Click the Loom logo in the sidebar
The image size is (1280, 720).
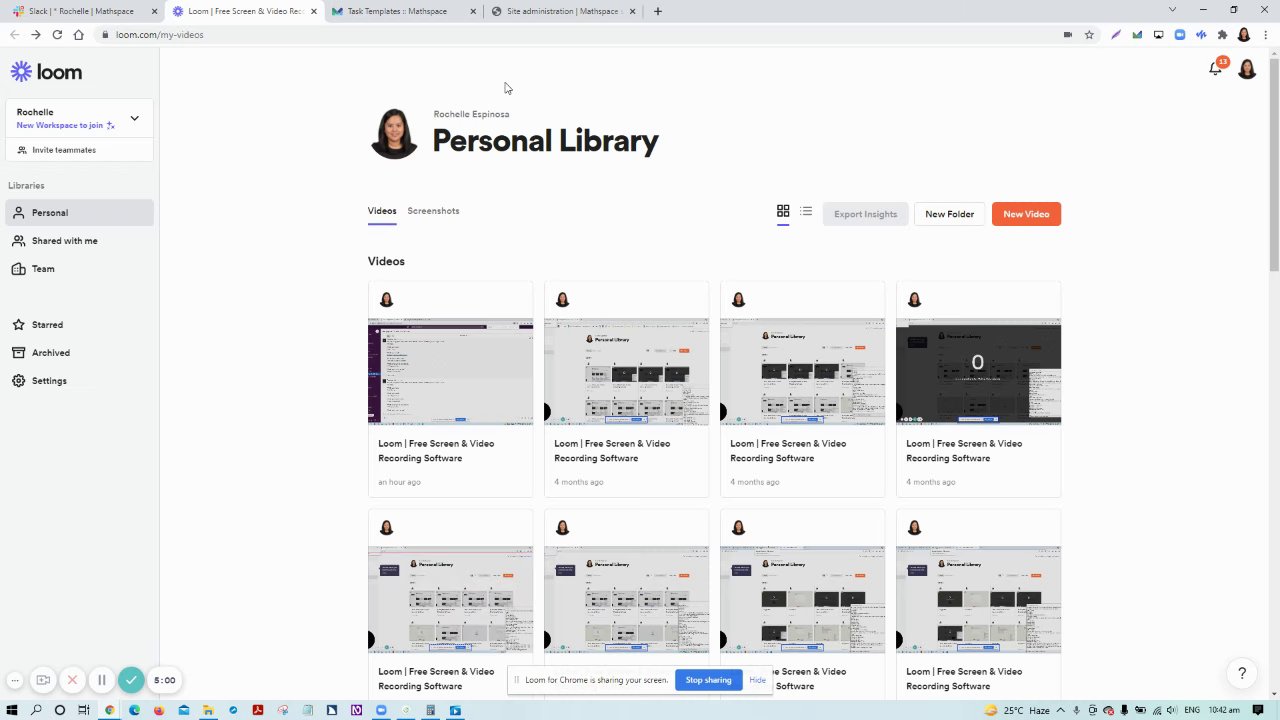pyautogui.click(x=46, y=72)
